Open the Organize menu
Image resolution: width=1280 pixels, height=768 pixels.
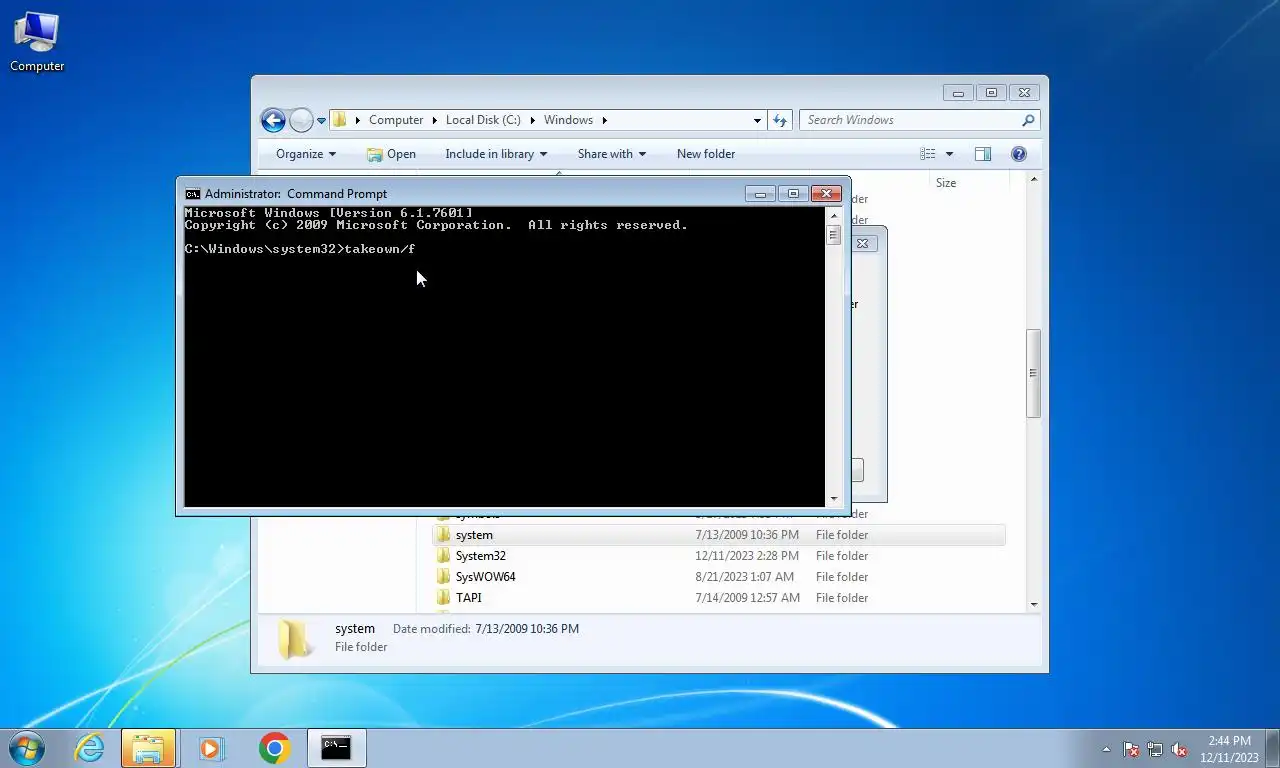(306, 154)
